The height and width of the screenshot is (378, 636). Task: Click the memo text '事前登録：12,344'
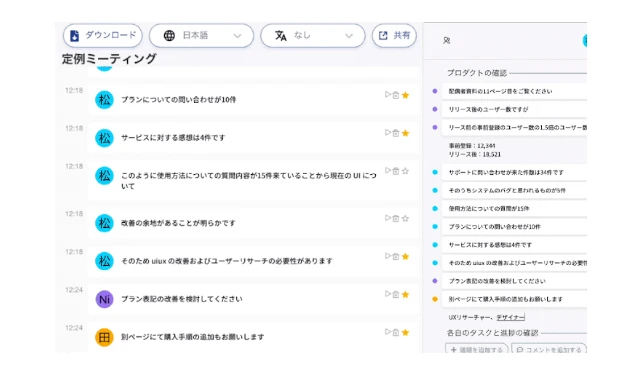coord(472,146)
